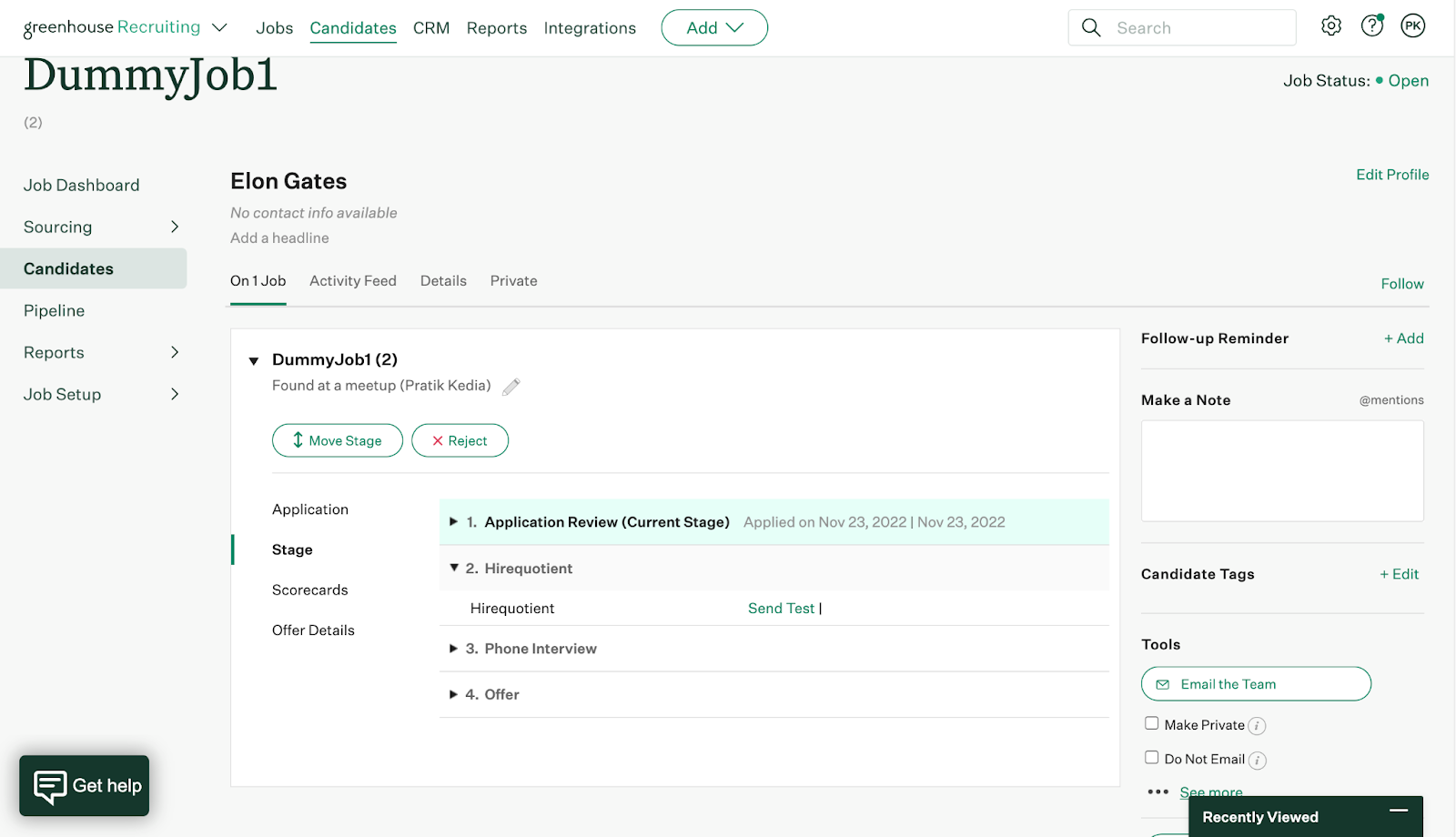Select Candidates in the sidebar
The width and height of the screenshot is (1456, 837).
click(x=93, y=268)
